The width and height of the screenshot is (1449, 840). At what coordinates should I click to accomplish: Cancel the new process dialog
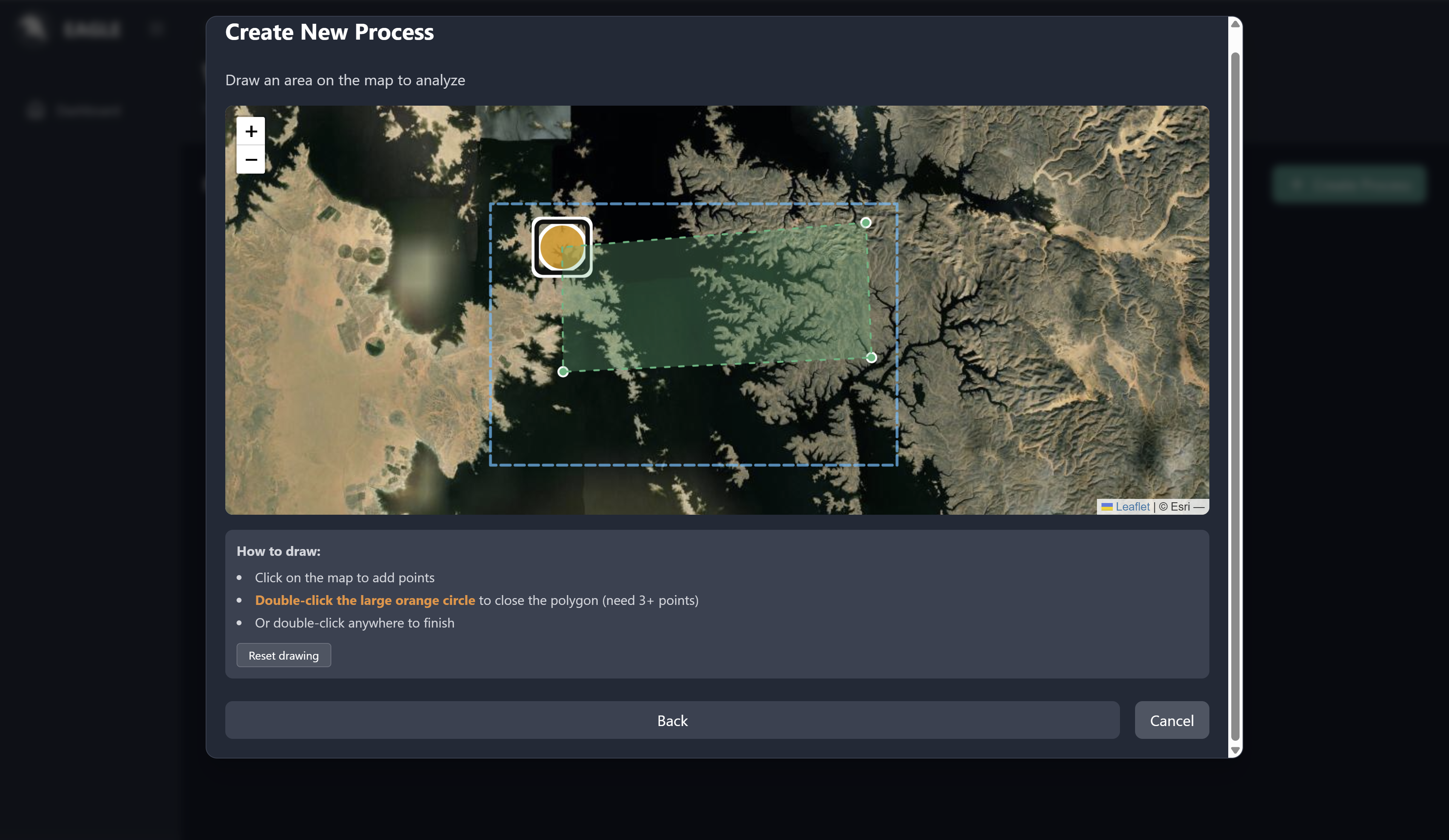1171,720
